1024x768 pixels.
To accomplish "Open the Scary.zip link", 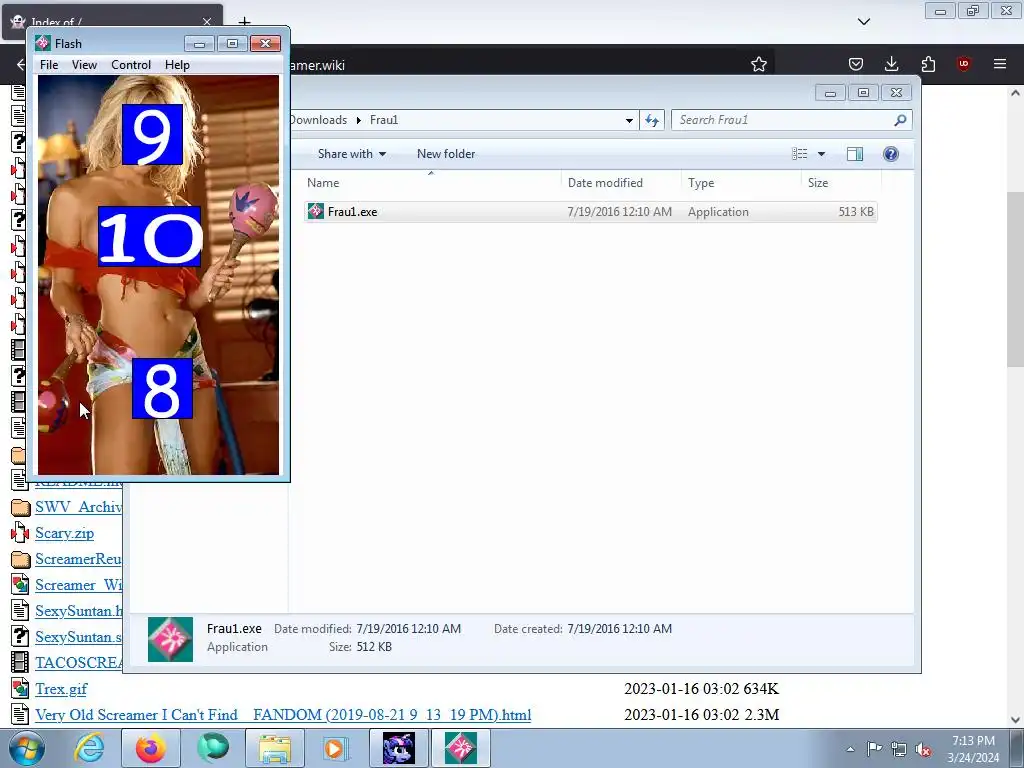I will (x=65, y=534).
